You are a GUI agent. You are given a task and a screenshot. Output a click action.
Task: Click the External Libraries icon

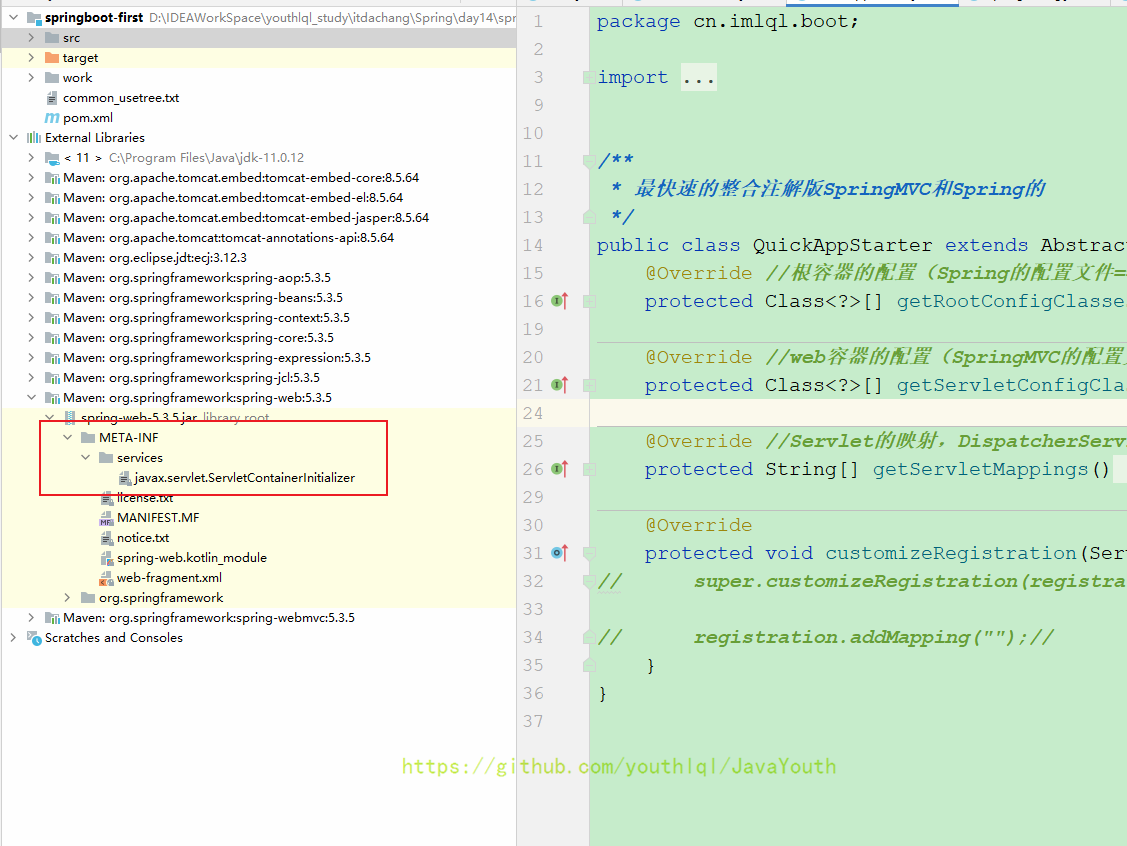click(34, 138)
